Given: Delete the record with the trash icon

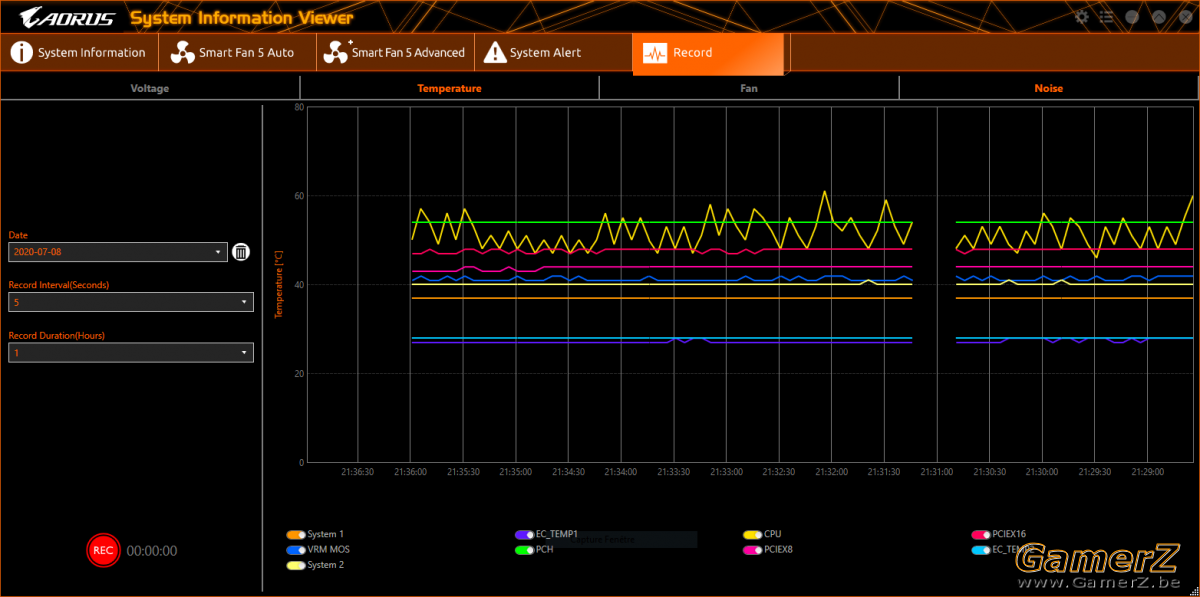Looking at the screenshot, I should tap(241, 252).
